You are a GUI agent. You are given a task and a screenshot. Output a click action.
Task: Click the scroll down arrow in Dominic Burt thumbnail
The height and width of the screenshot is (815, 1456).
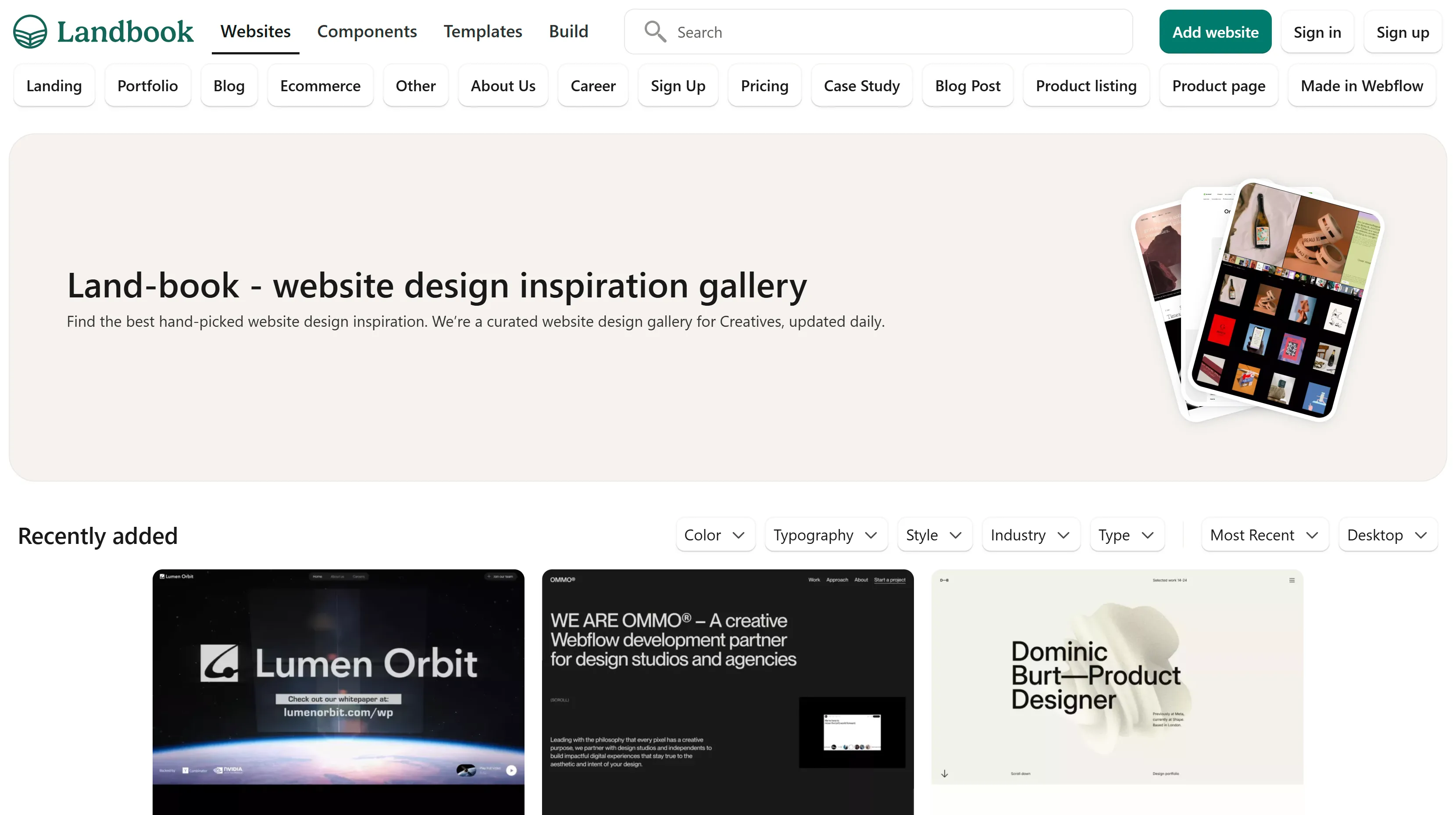945,774
